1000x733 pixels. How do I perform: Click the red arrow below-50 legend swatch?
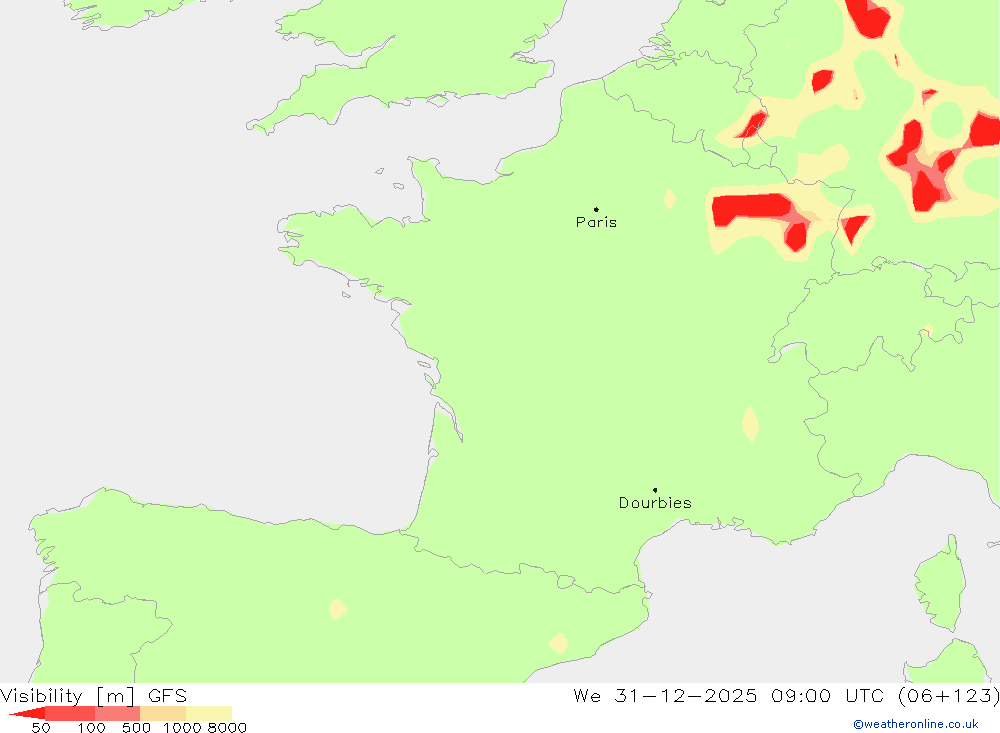27,713
